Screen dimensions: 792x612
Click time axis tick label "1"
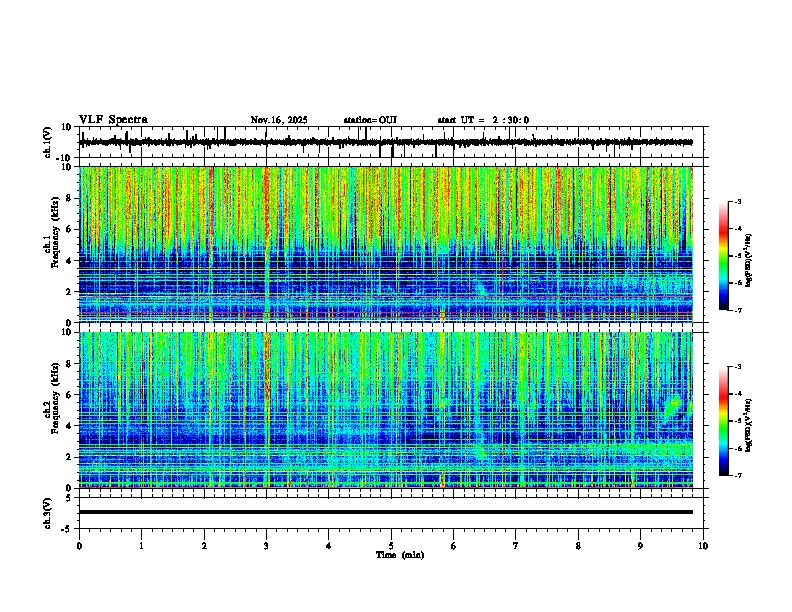pyautogui.click(x=141, y=546)
